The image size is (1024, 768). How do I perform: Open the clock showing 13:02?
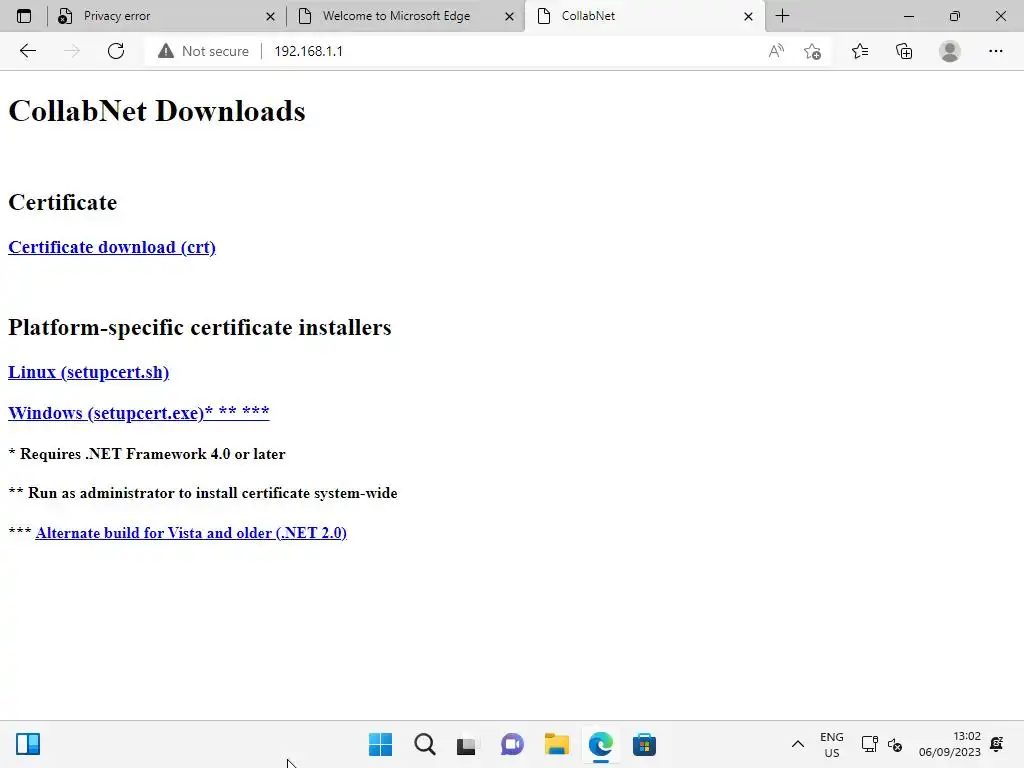click(x=950, y=744)
